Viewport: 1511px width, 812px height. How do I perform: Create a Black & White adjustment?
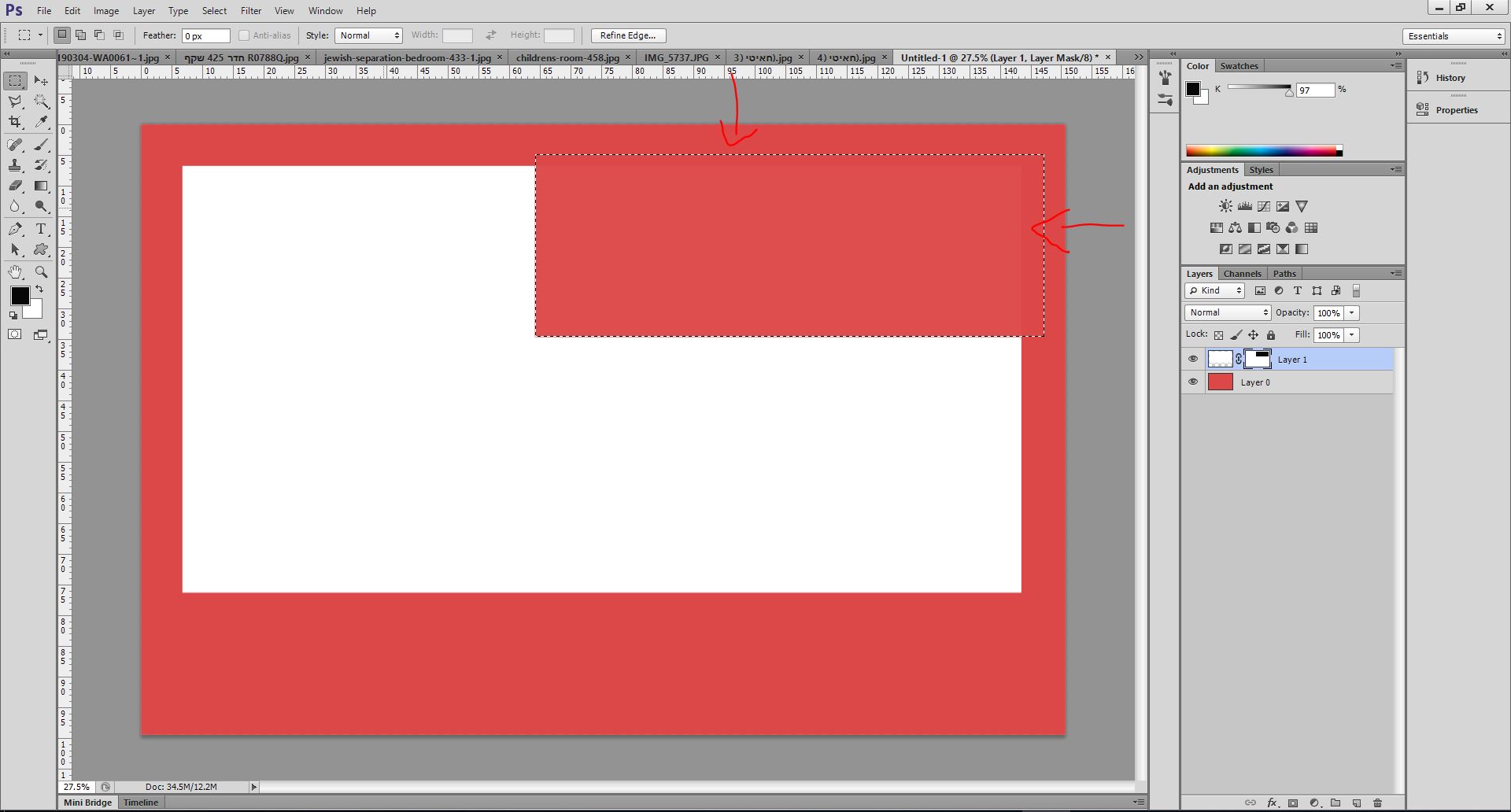click(x=1254, y=228)
